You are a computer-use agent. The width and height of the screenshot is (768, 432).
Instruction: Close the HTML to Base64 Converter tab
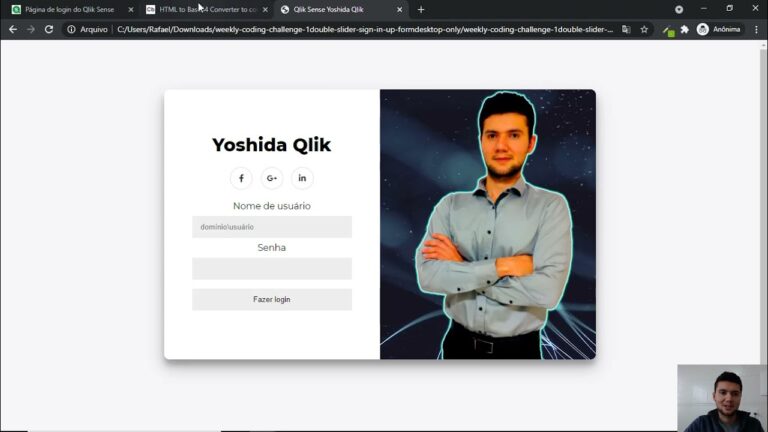[265, 9]
